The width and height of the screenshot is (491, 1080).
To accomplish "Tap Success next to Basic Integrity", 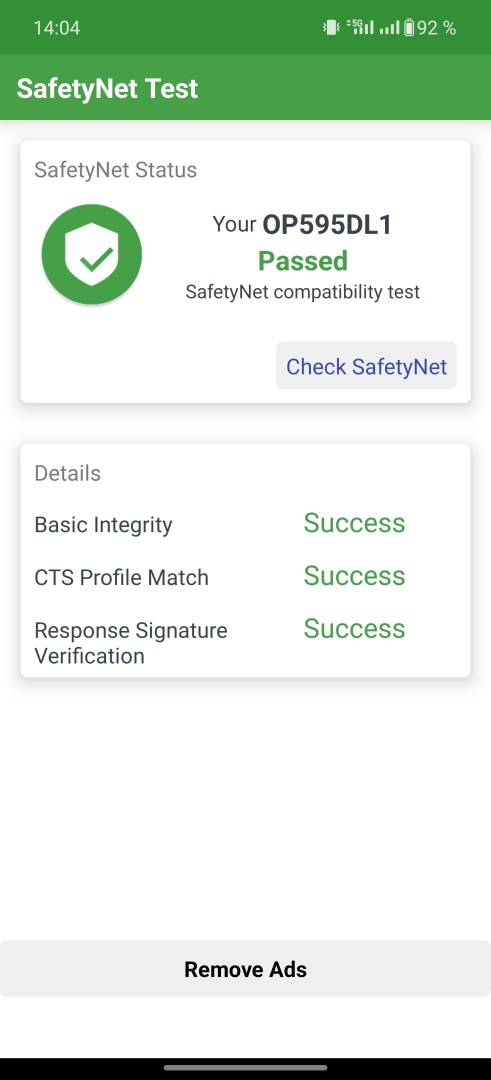I will pos(355,523).
